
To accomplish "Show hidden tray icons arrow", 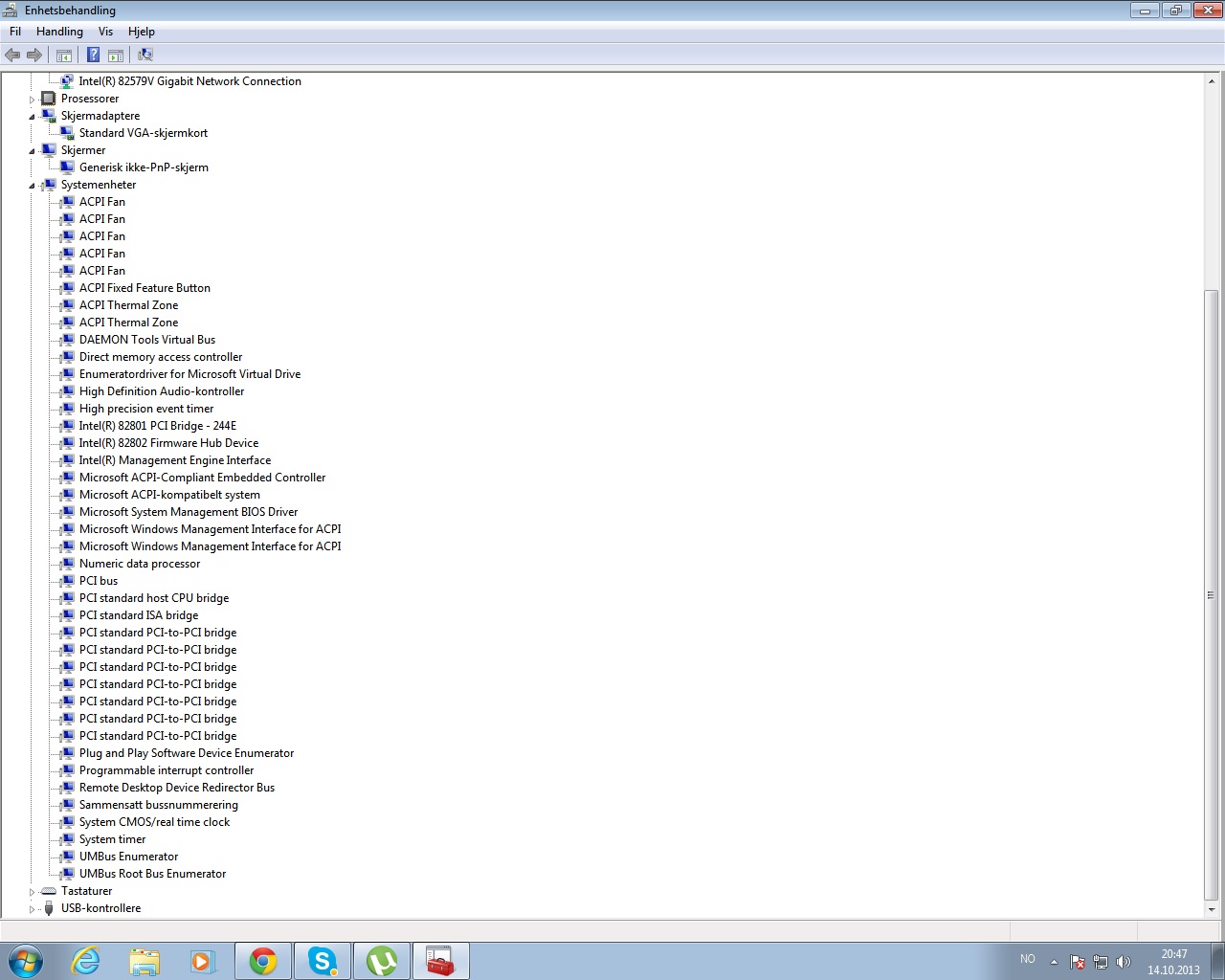I will coord(1054,962).
